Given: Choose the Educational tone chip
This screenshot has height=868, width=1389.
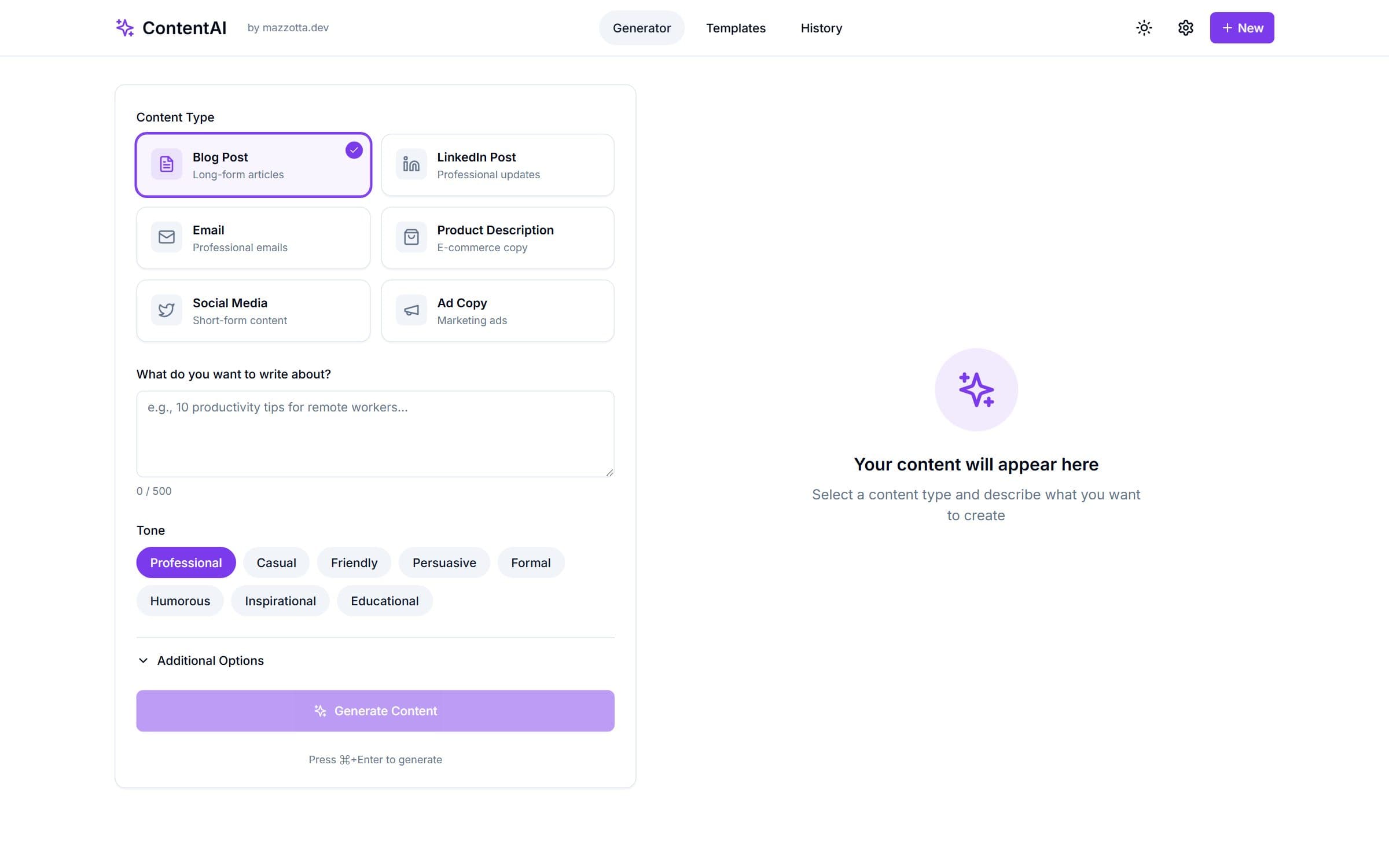Looking at the screenshot, I should (385, 601).
